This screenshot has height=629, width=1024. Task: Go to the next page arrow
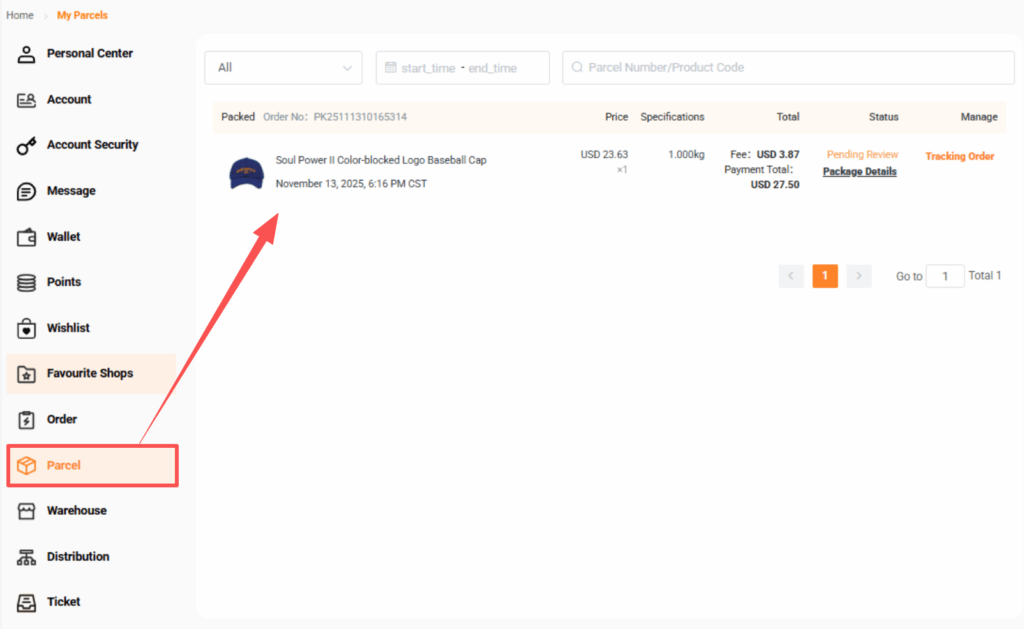859,276
